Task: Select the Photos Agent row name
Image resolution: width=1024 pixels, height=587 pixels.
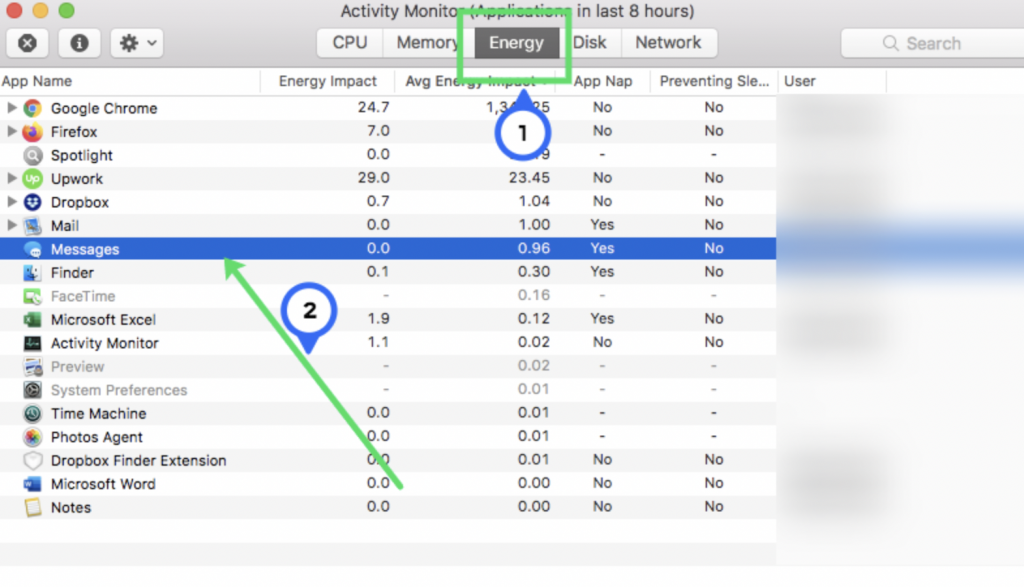Action: pos(97,437)
